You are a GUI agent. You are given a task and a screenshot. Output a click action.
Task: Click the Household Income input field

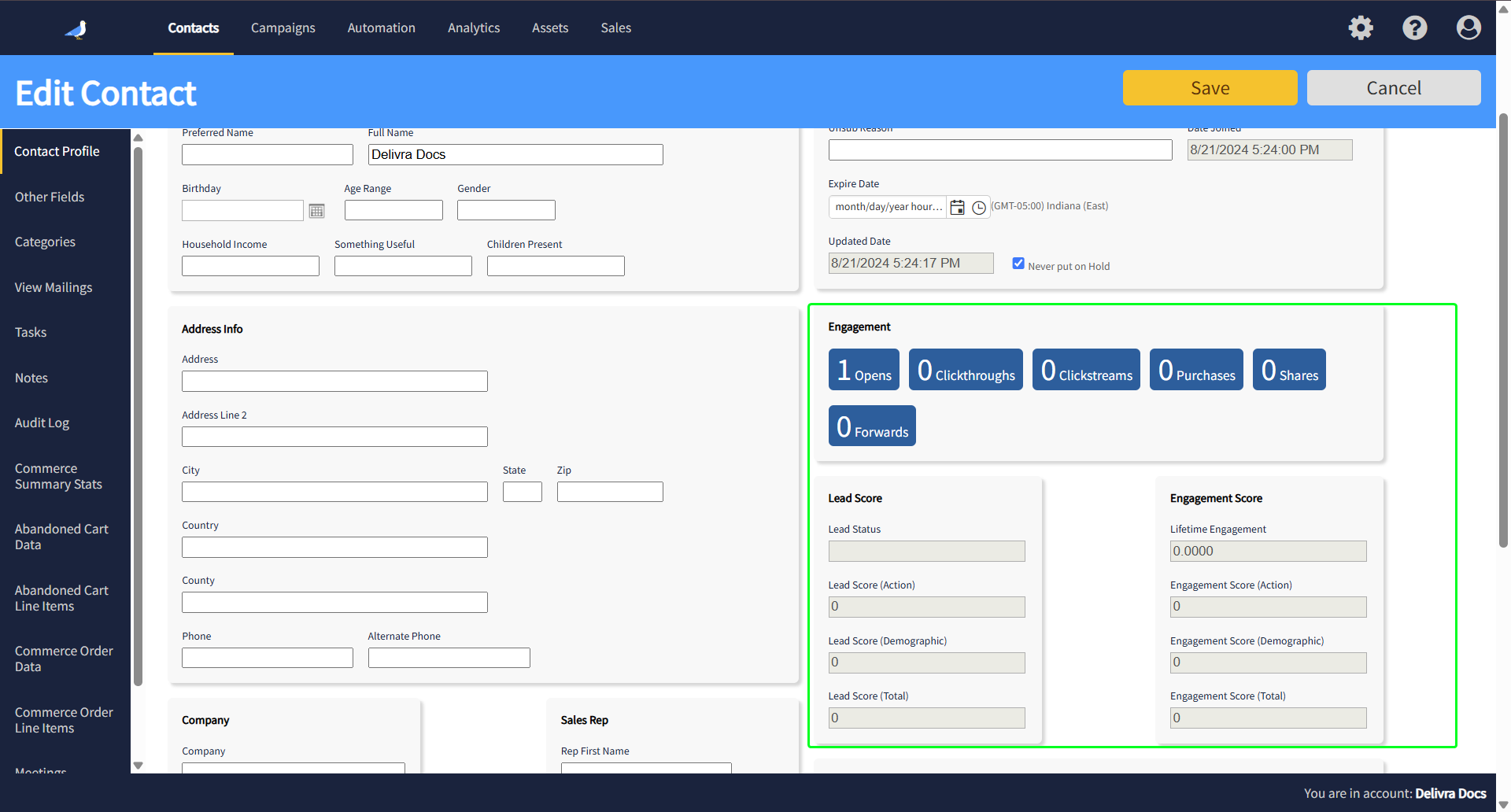coord(250,266)
